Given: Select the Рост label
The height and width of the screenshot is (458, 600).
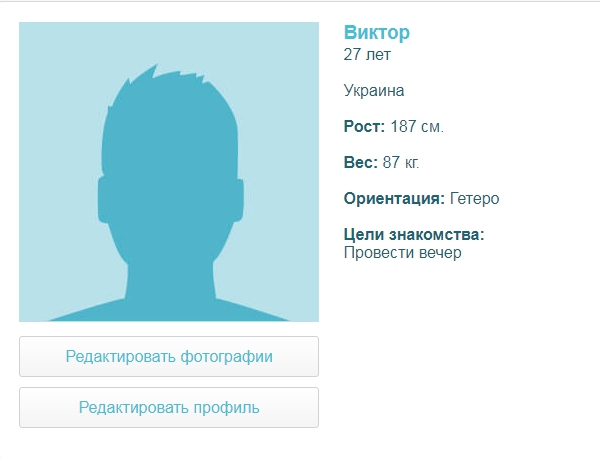Looking at the screenshot, I should [364, 126].
